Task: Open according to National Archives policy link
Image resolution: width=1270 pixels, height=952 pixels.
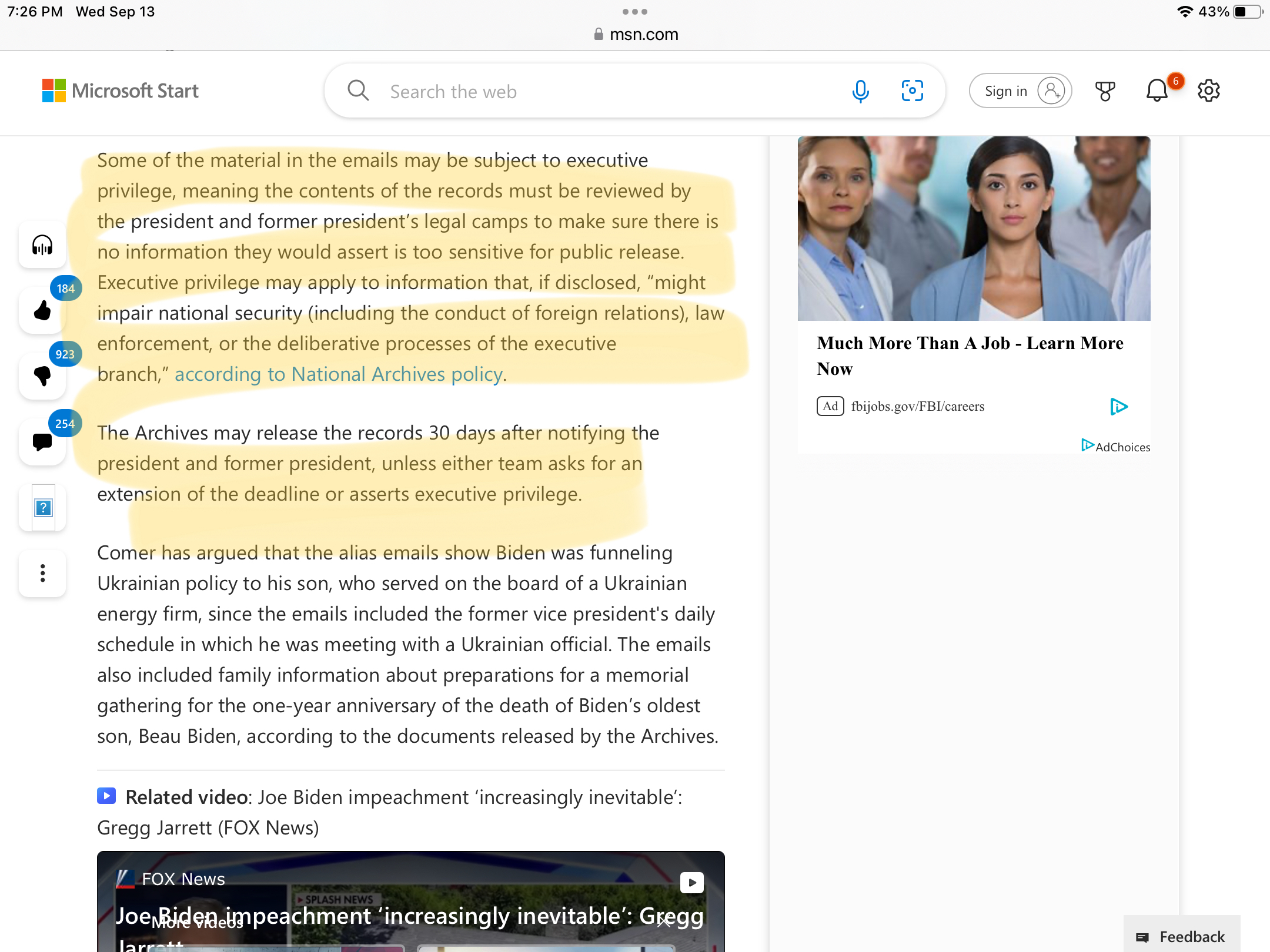Action: pos(339,374)
